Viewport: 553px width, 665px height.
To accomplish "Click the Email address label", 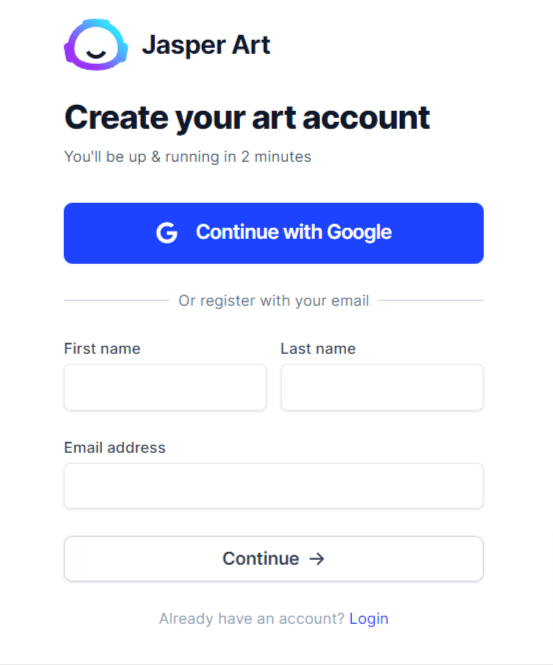I will tap(115, 448).
